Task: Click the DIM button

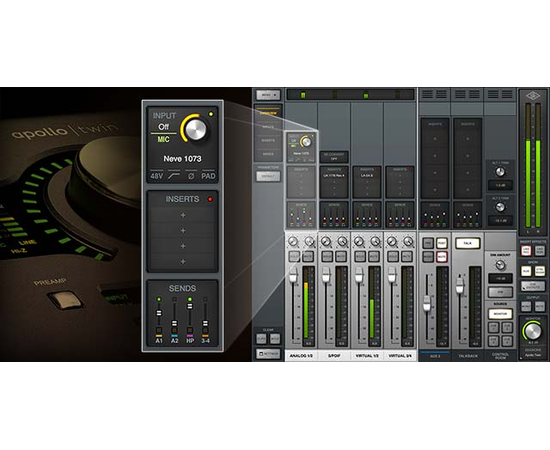Action: [500, 292]
